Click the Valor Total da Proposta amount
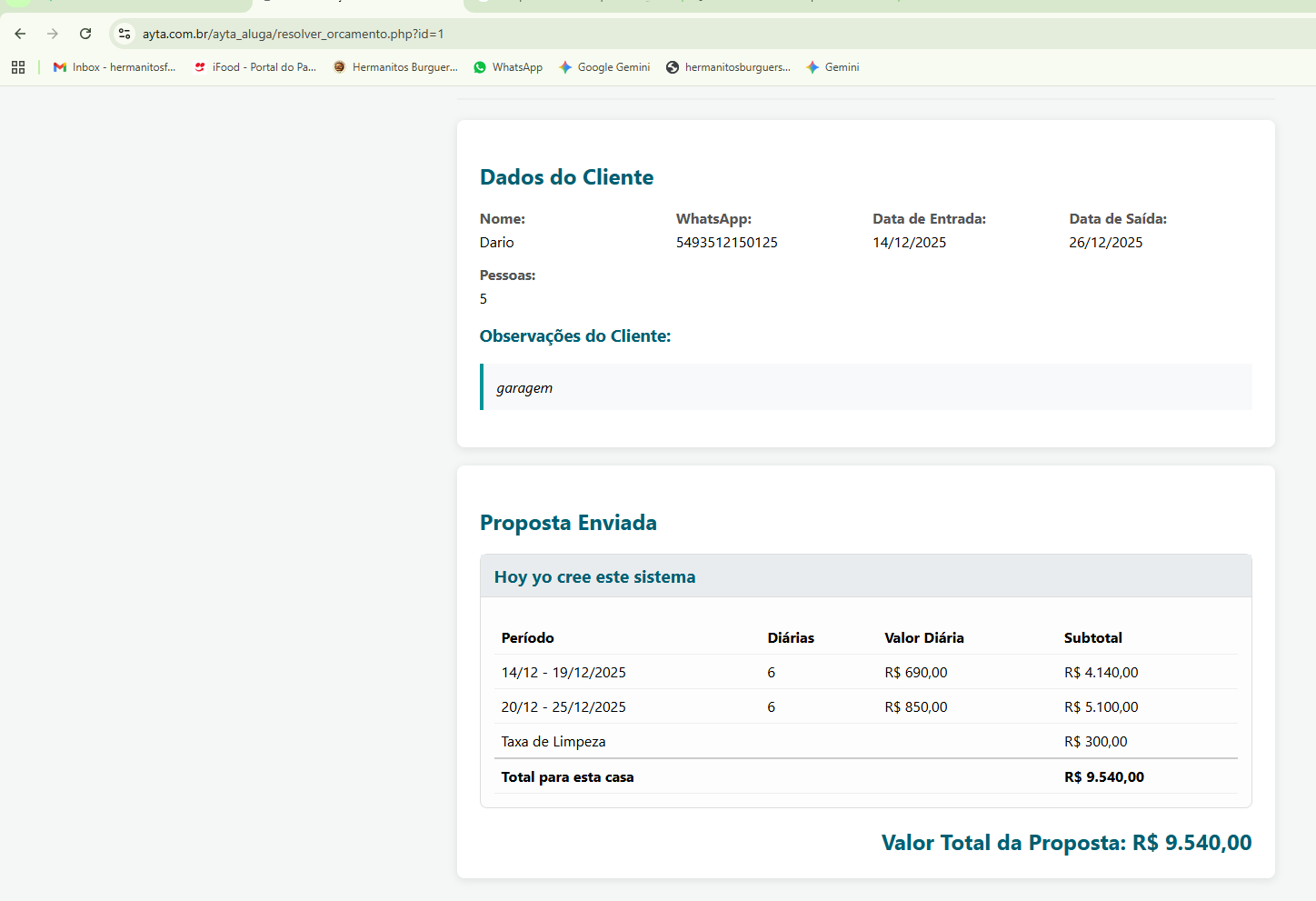The image size is (1316, 901). tap(1191, 843)
